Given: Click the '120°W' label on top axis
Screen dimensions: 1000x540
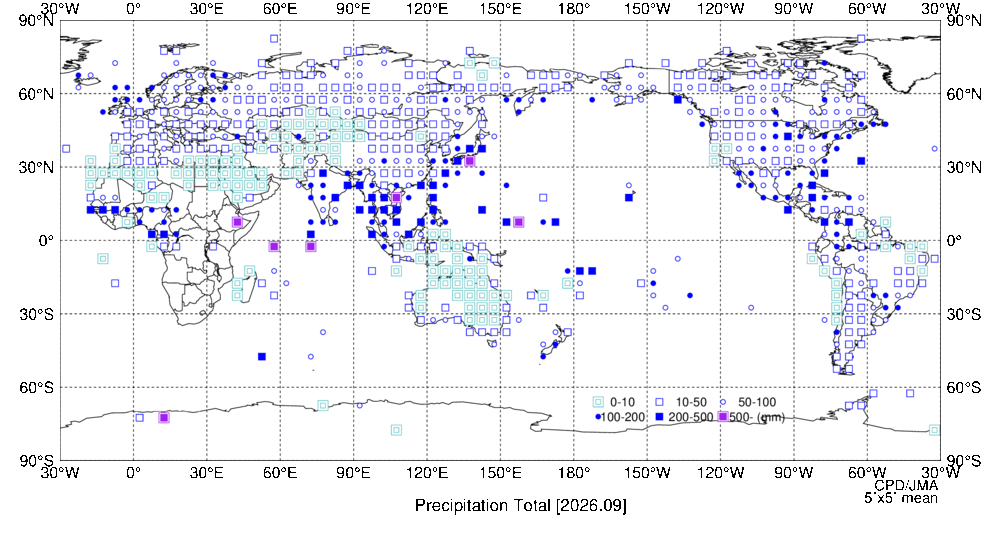Looking at the screenshot, I should coord(721,9).
